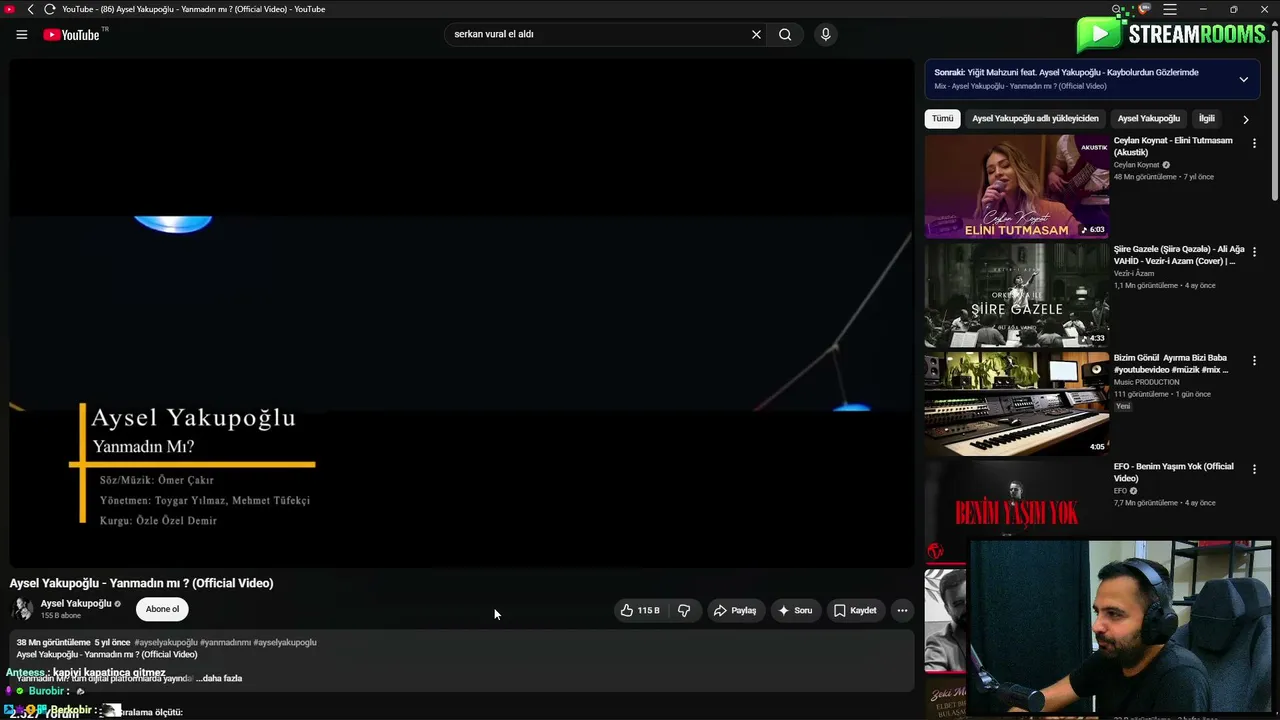The image size is (1280, 720).
Task: Open options menu for EFO video
Action: click(x=1254, y=469)
